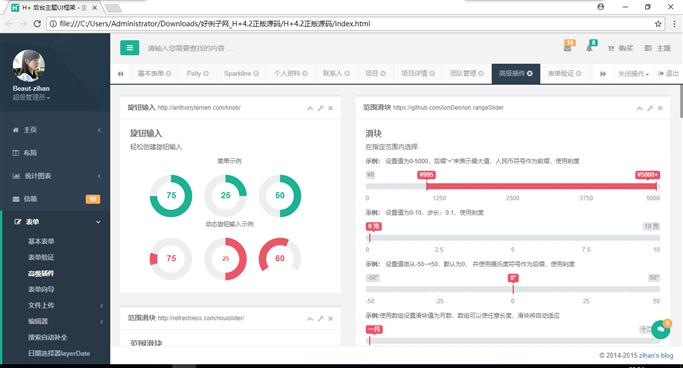Click the 一月 month slider handle
683x368 pixels.
coord(374,329)
